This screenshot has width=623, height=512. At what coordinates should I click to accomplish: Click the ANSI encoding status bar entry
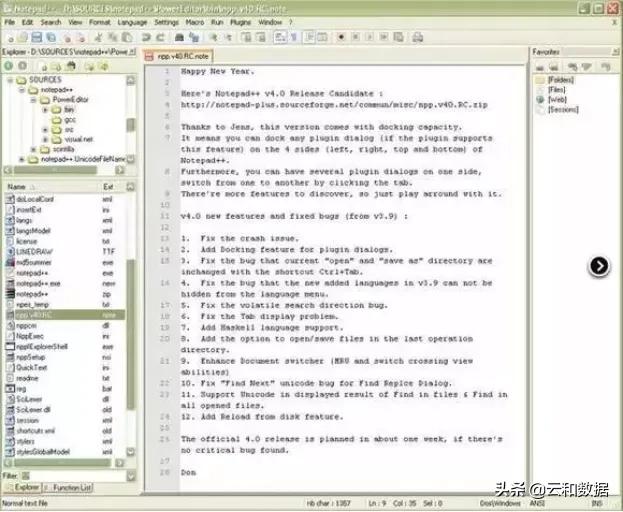coord(538,503)
